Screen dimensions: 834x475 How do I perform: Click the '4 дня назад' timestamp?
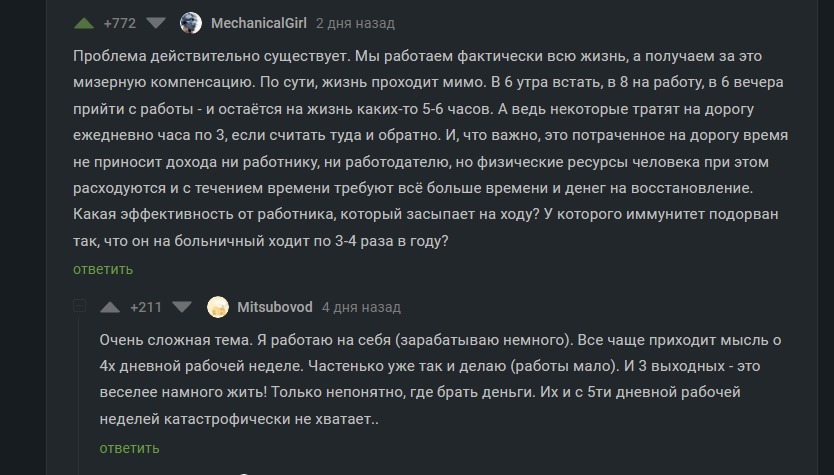pos(361,307)
